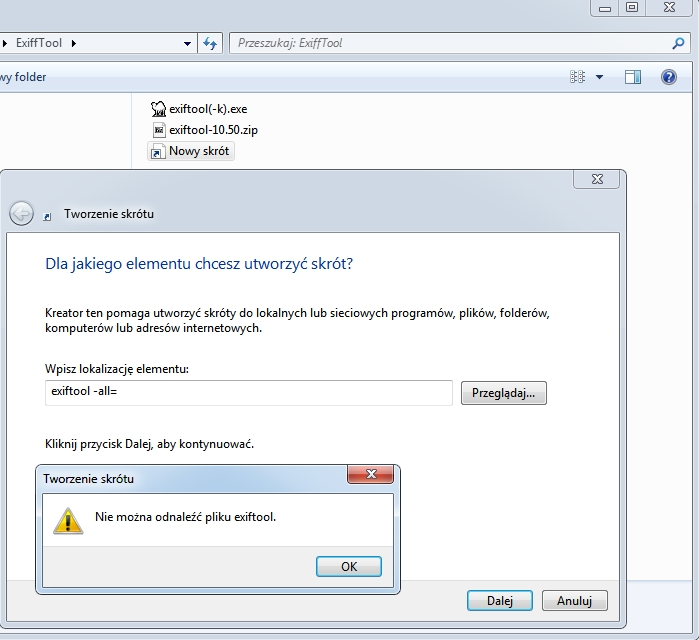
Task: Click the change view icon
Action: click(x=577, y=77)
